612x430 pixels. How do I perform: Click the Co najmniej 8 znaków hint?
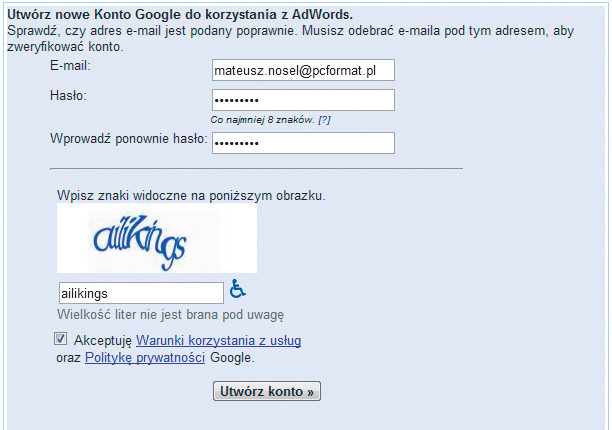point(262,120)
